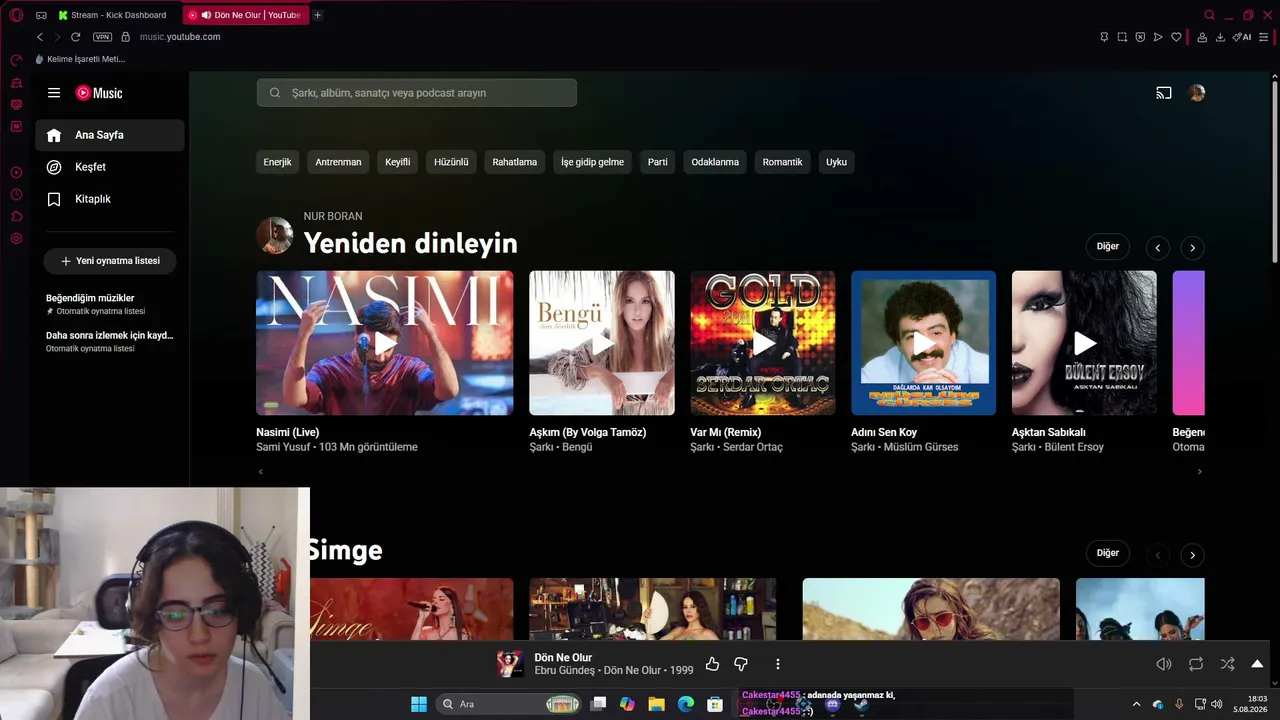This screenshot has width=1280, height=720.
Task: Click Diğer in the Simge section
Action: (x=1108, y=554)
